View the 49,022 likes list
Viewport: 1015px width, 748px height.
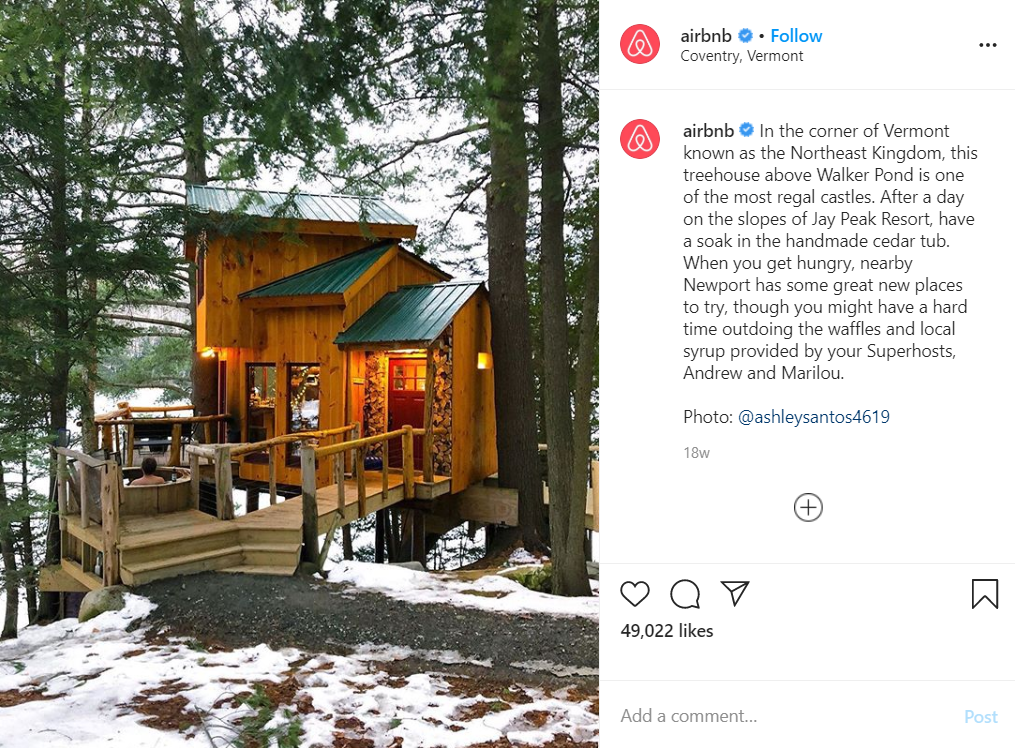[x=667, y=631]
